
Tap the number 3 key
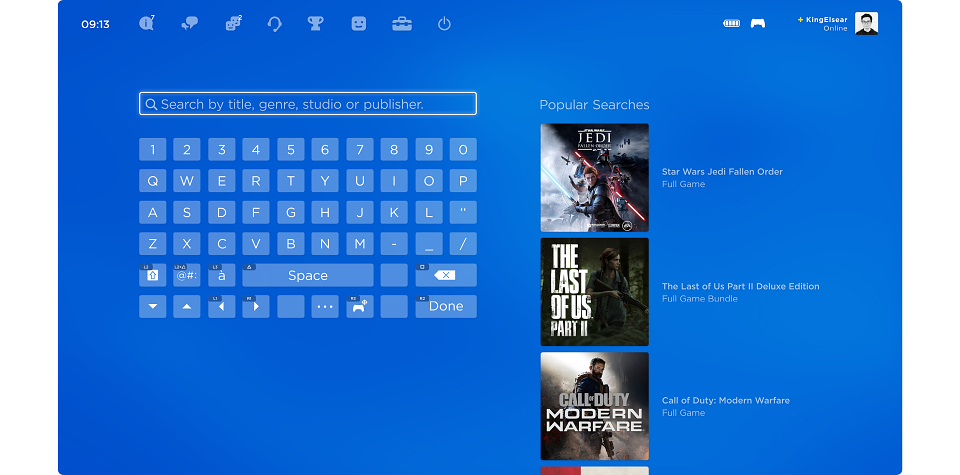click(x=222, y=149)
